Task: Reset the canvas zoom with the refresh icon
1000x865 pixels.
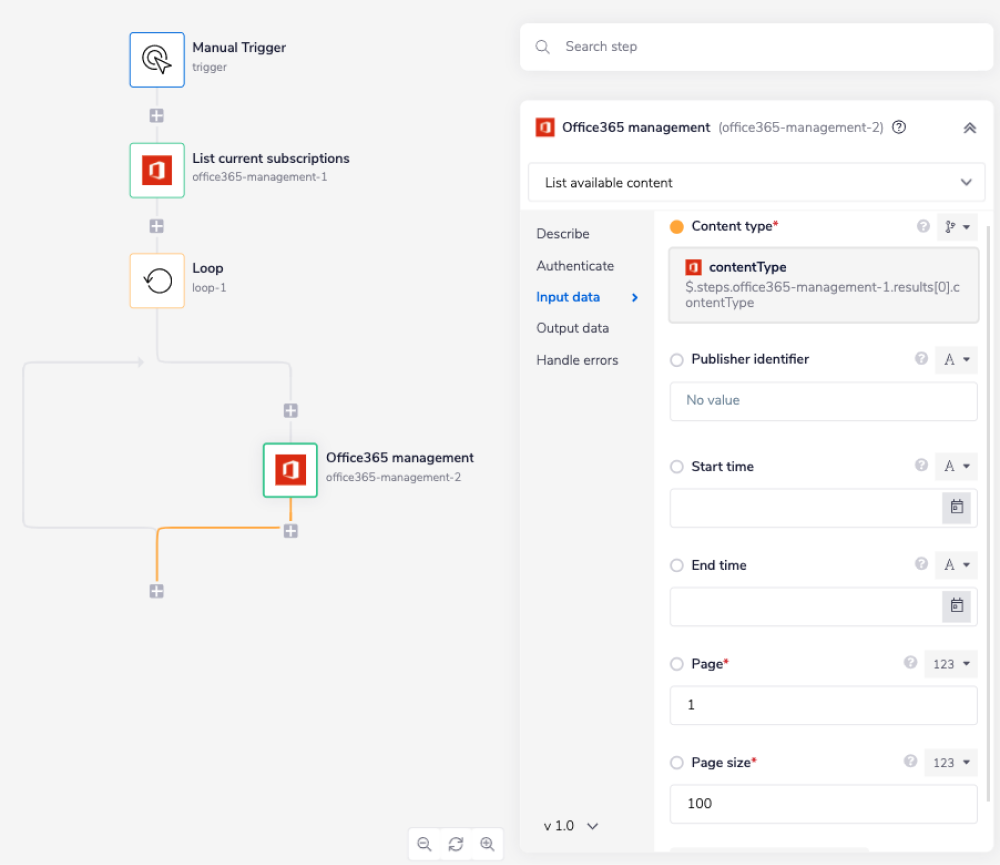Action: coord(456,843)
